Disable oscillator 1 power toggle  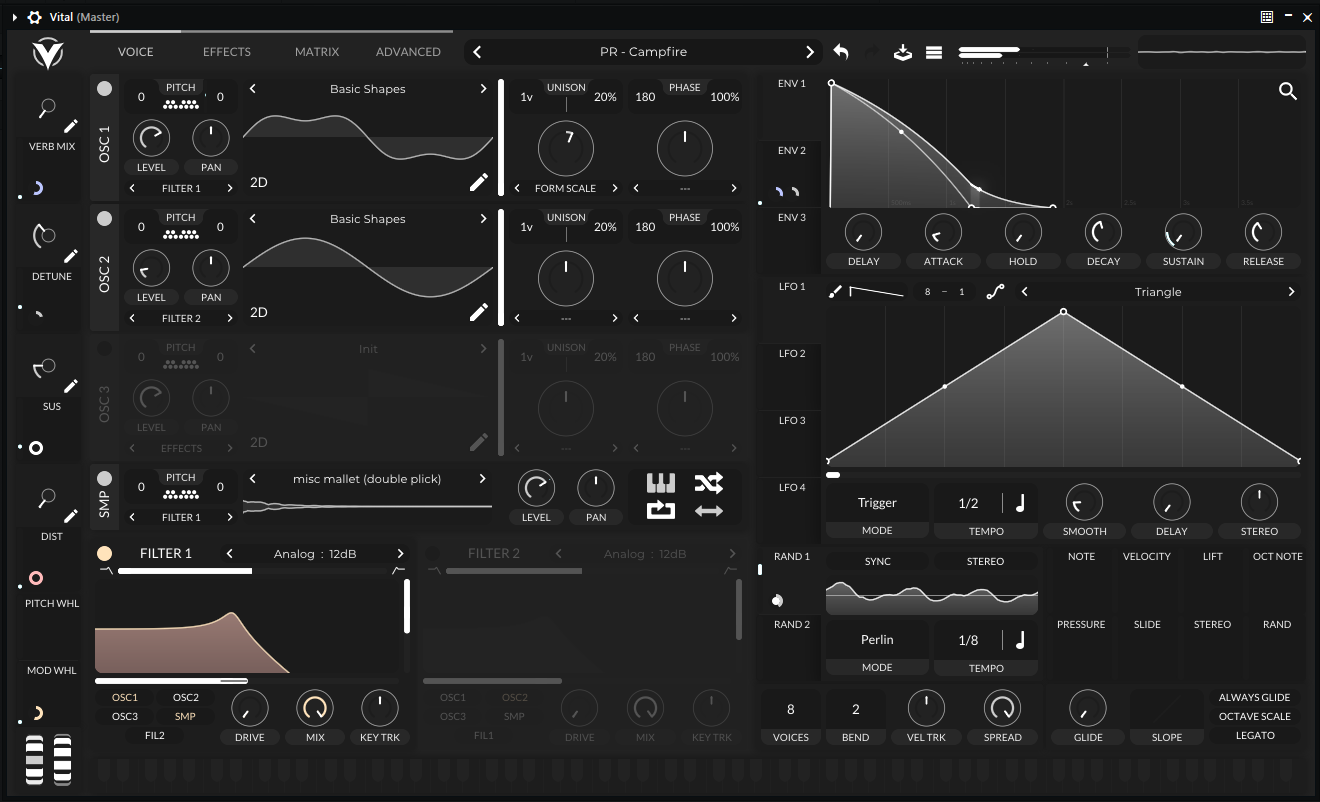[x=104, y=89]
